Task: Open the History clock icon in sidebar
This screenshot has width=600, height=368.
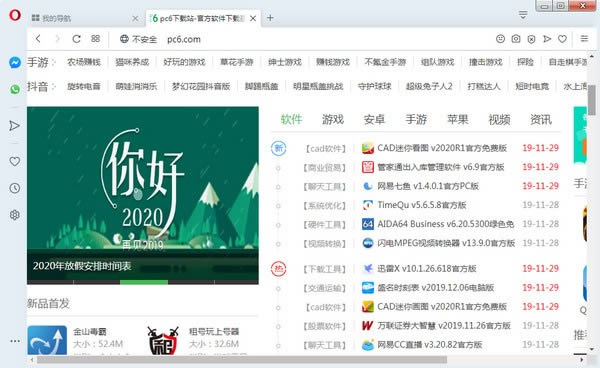Action: coord(15,188)
